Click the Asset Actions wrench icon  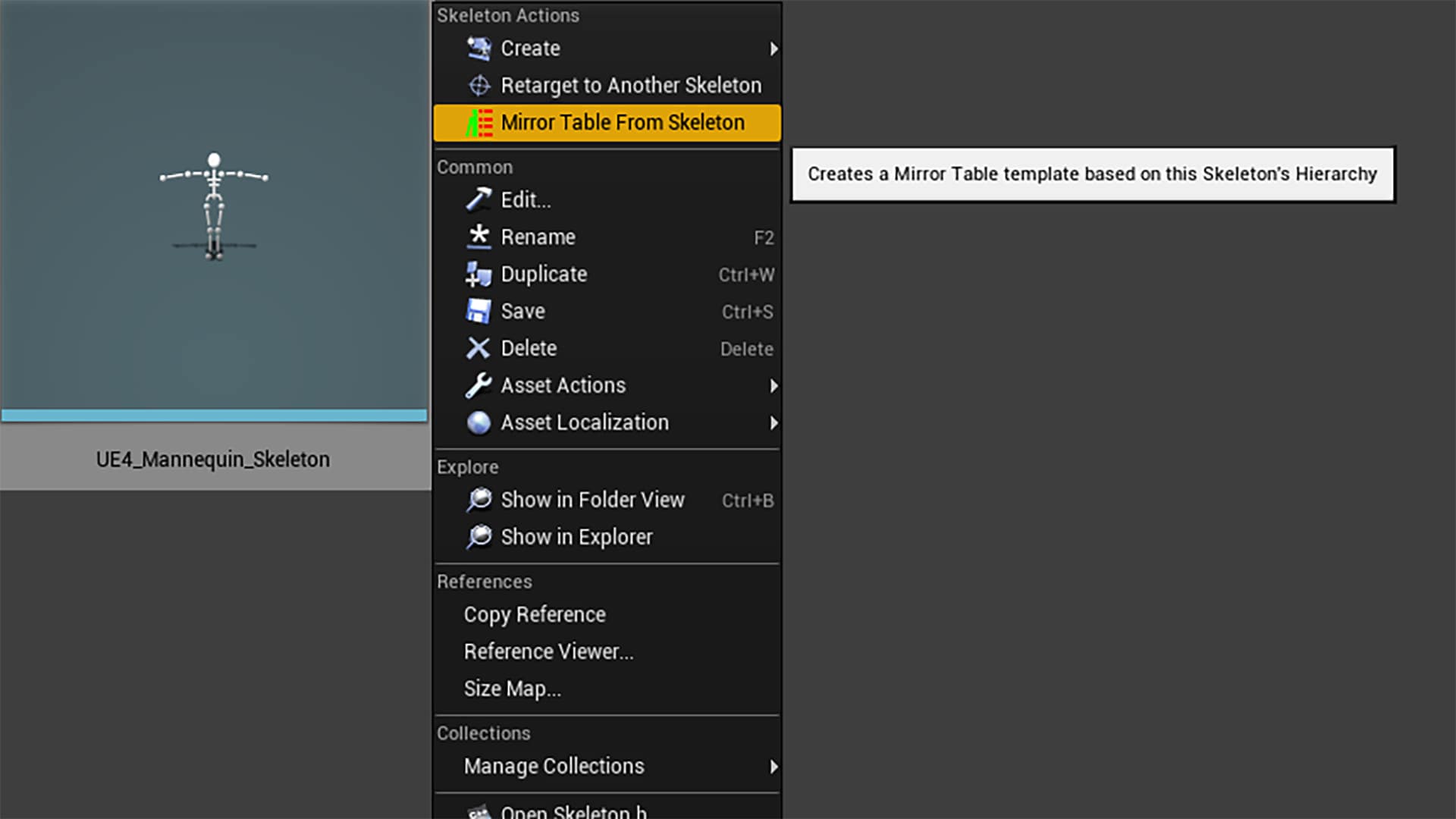479,385
